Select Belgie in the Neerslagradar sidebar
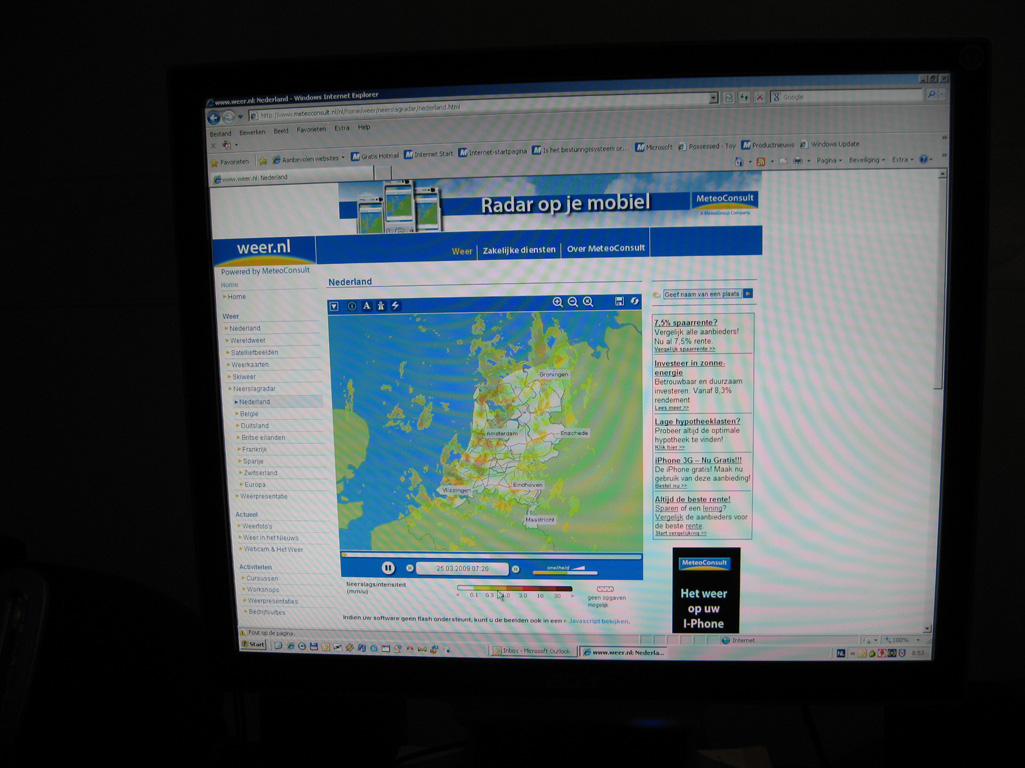This screenshot has width=1025, height=768. [249, 414]
